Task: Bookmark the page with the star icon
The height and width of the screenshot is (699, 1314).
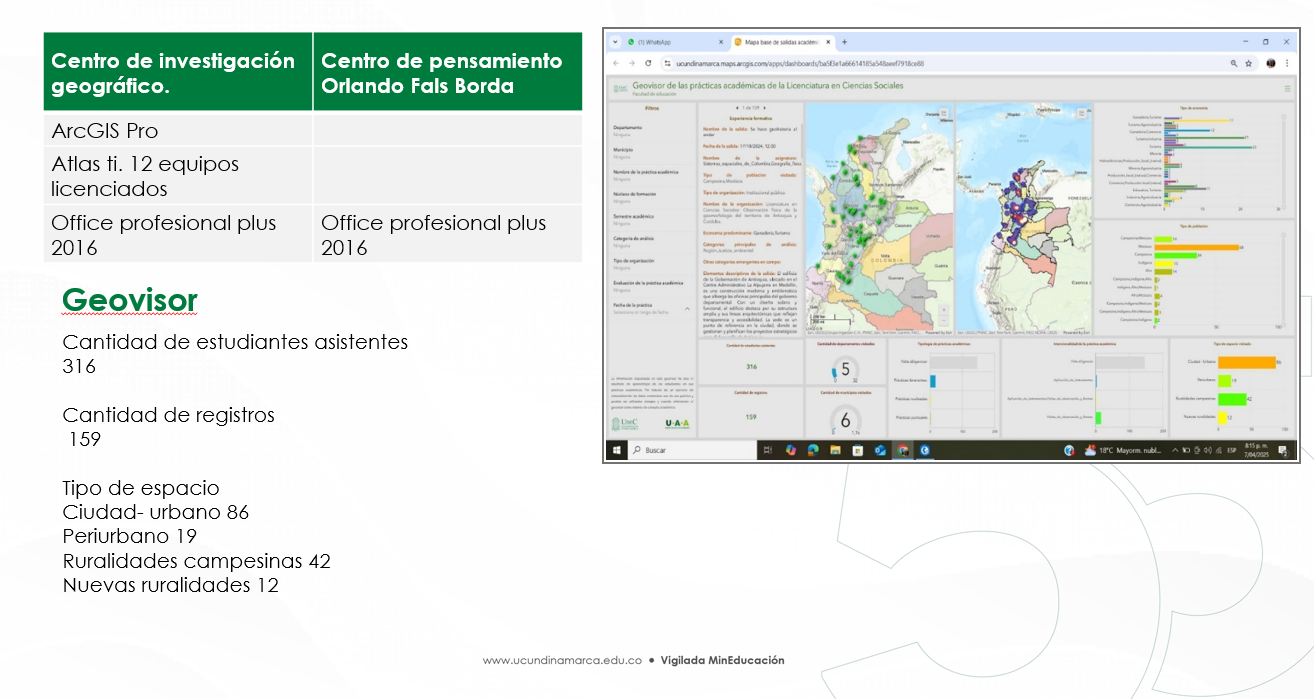Action: pyautogui.click(x=1249, y=62)
